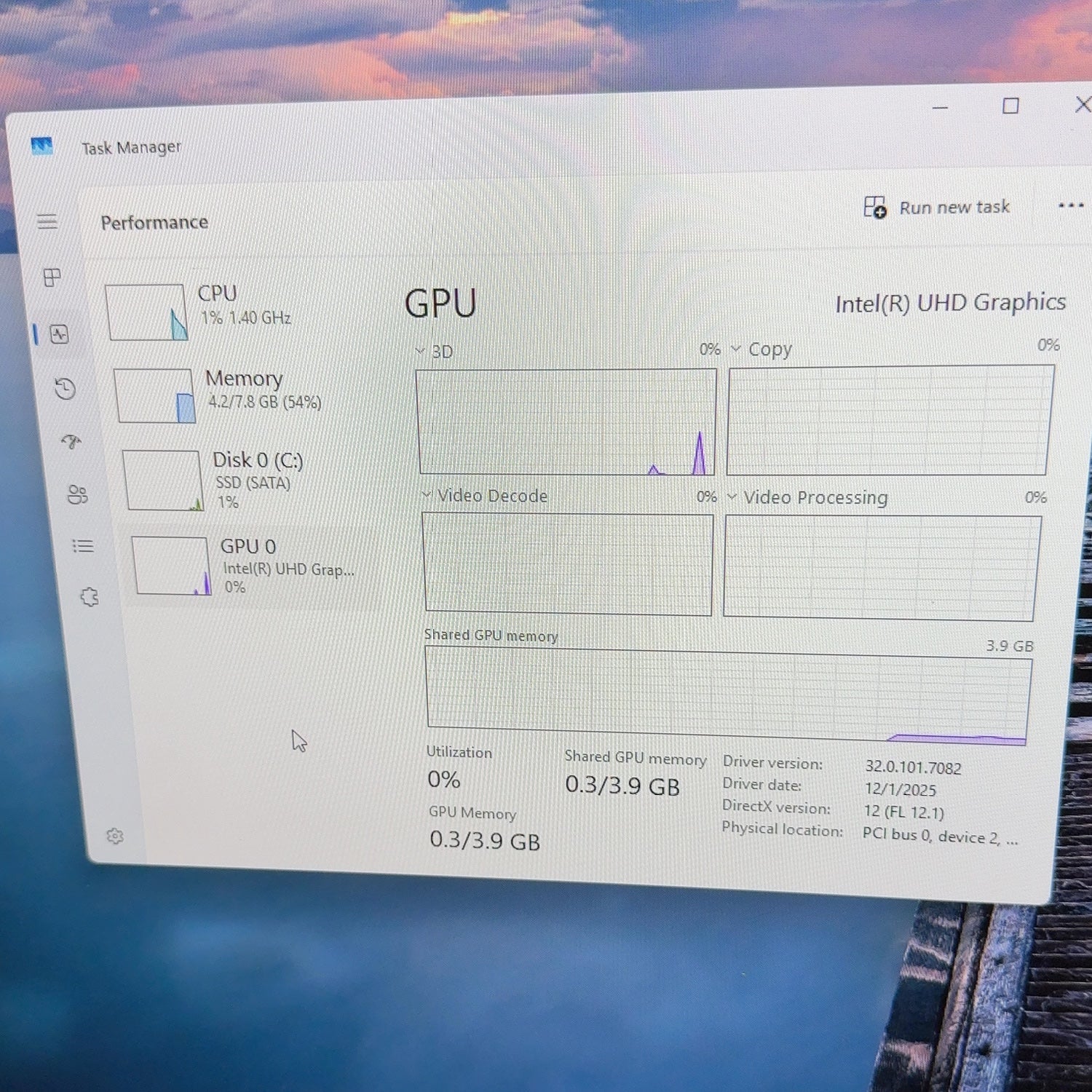The image size is (1092, 1092).
Task: Click driver version 32.0.101.7082
Action: coord(913,767)
